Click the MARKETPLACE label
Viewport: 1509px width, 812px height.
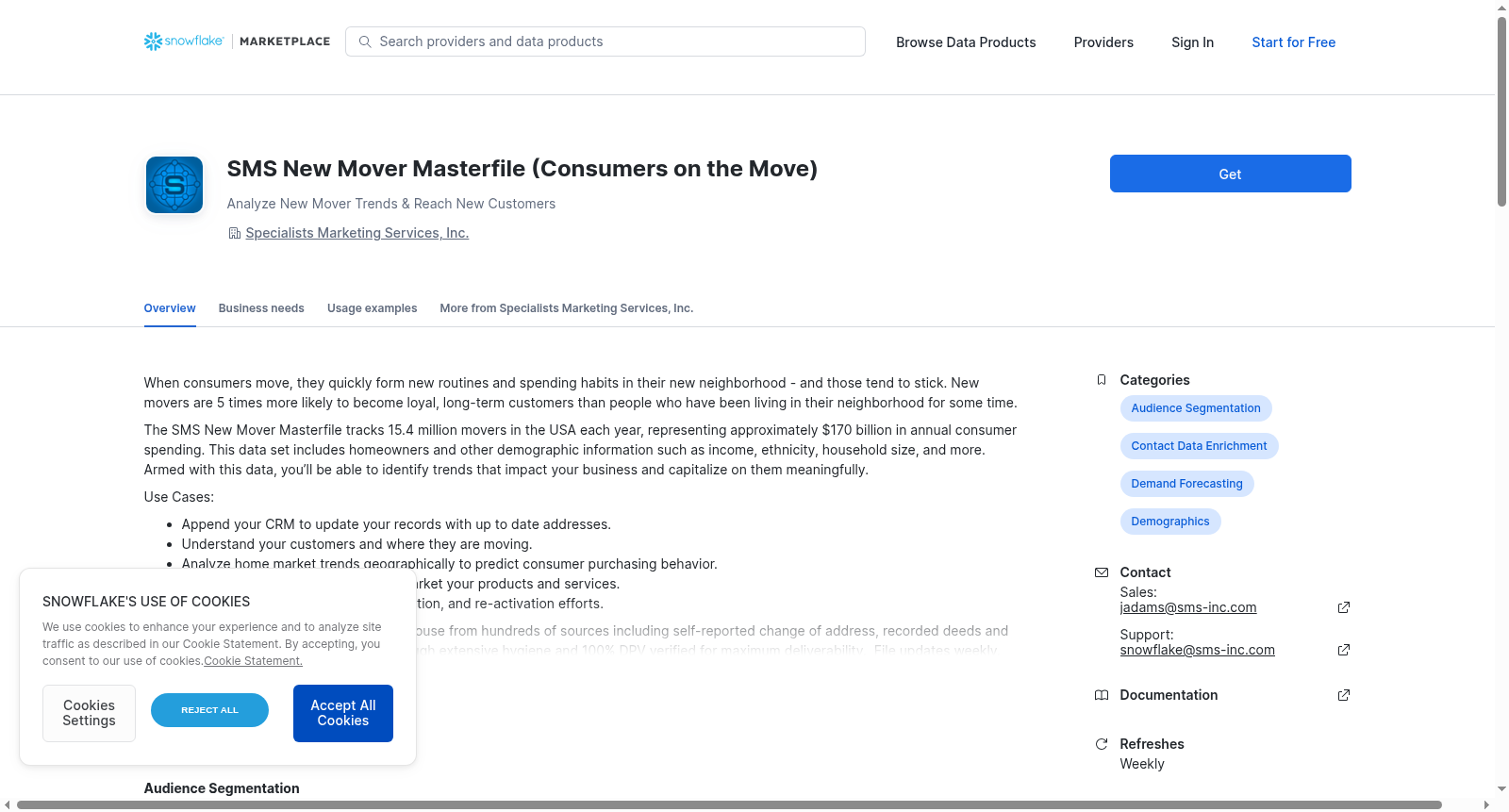click(x=285, y=41)
